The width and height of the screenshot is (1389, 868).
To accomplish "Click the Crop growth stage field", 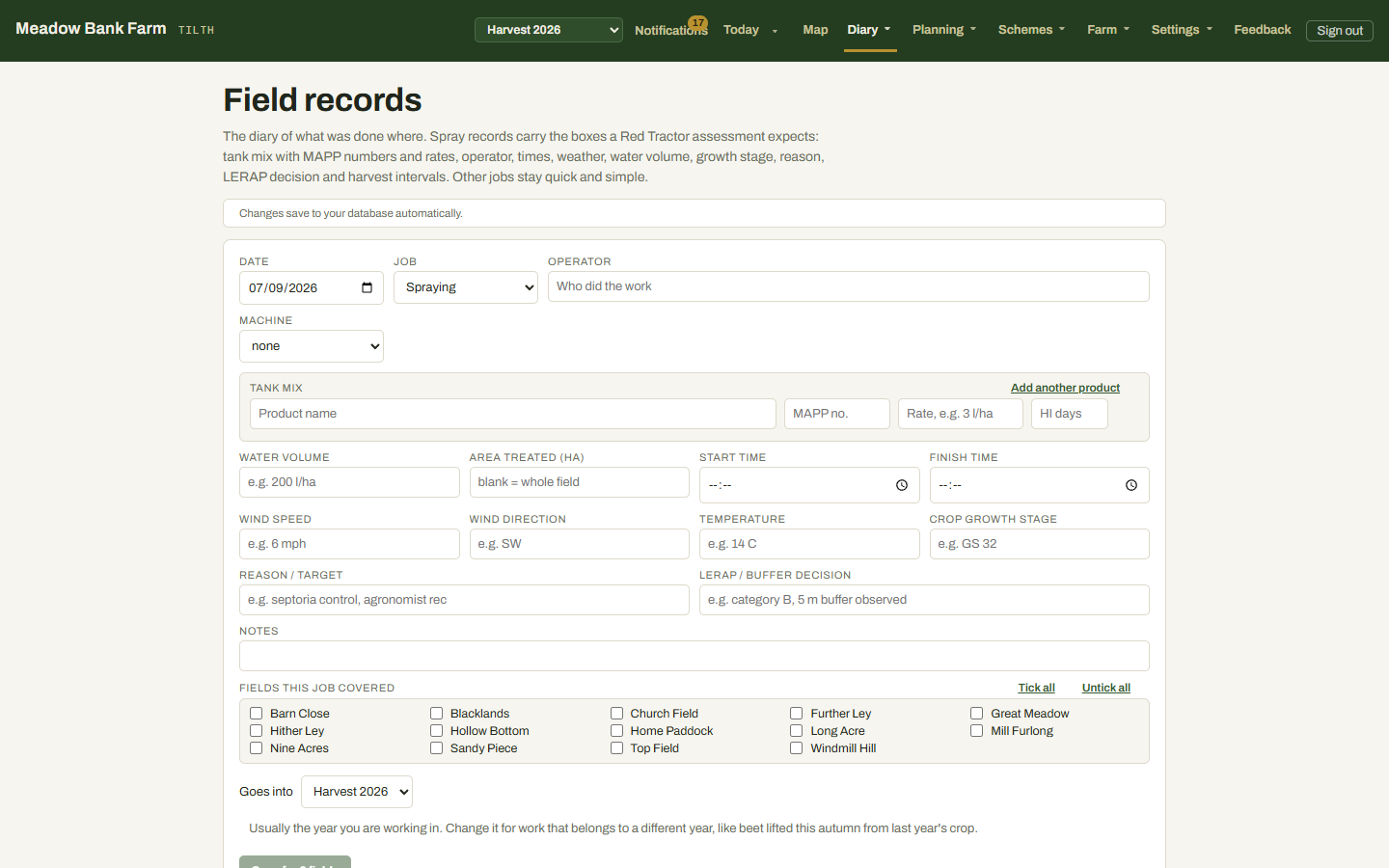I will tap(1040, 544).
